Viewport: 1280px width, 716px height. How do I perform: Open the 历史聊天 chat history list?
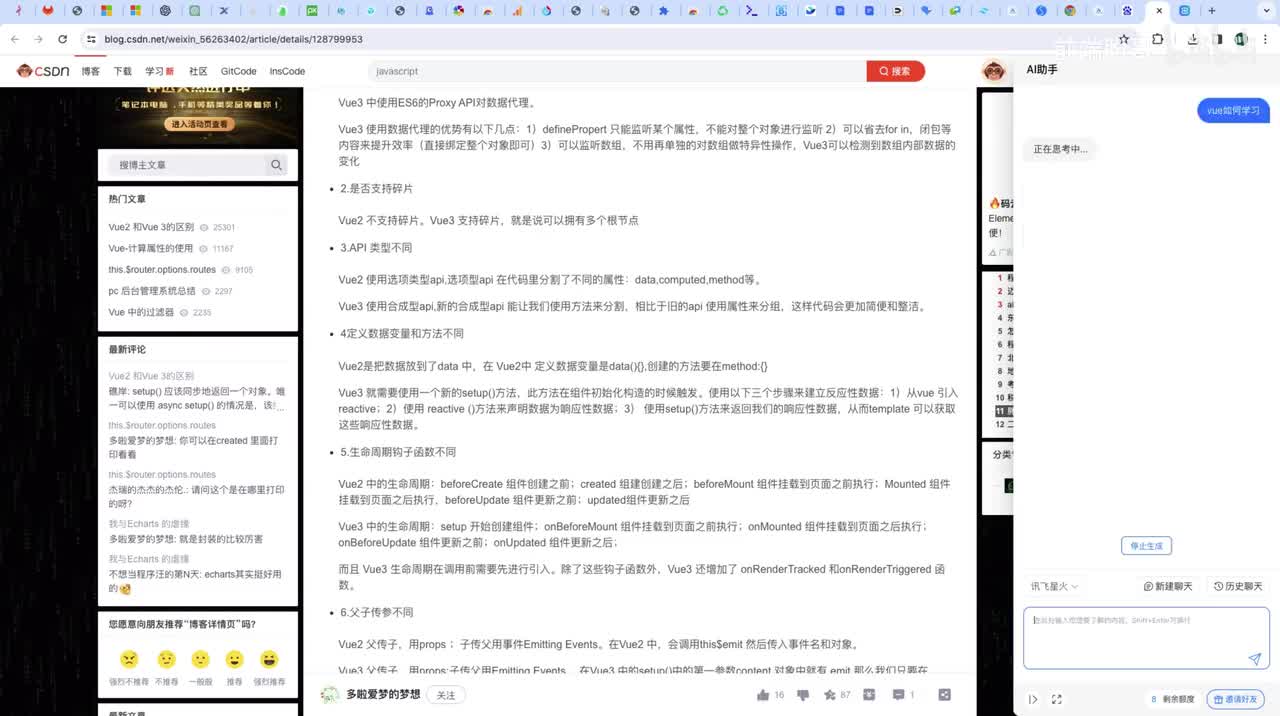(x=1238, y=587)
